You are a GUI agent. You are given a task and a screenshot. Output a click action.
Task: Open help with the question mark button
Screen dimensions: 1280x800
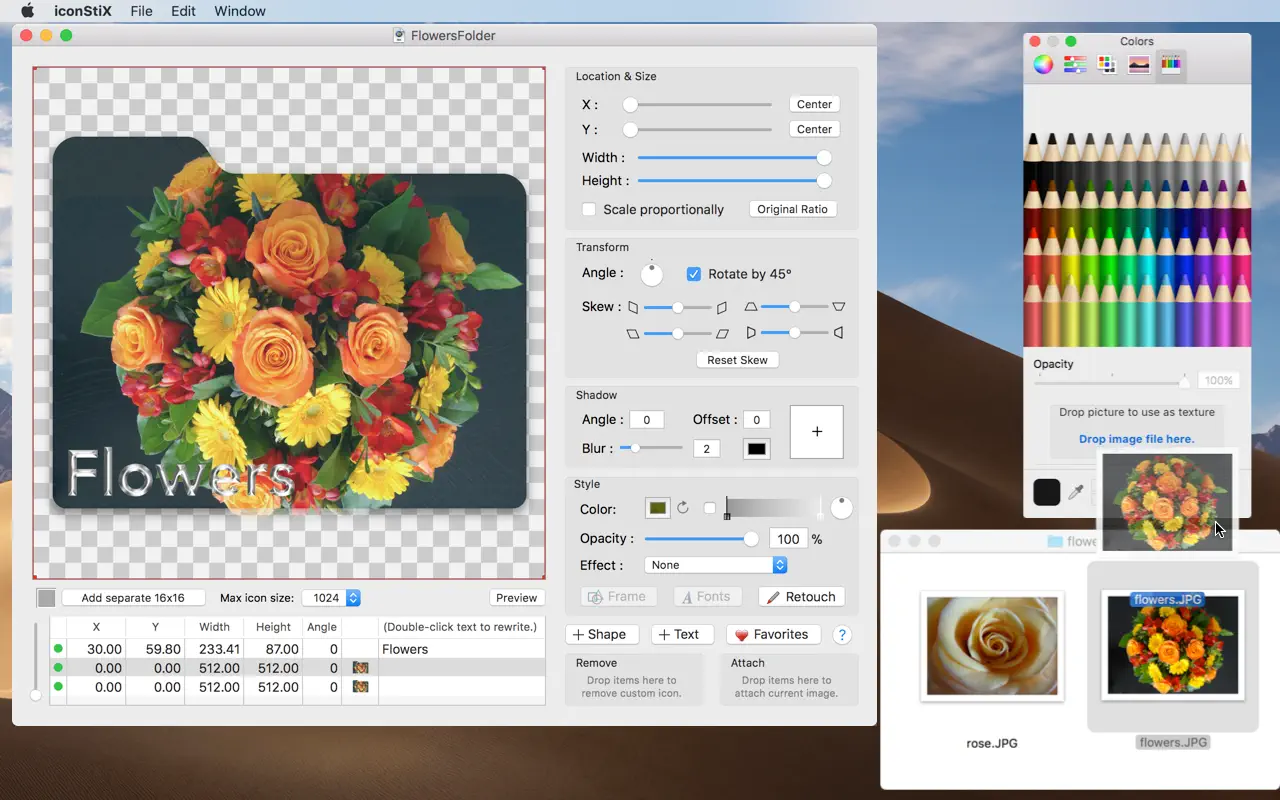point(842,635)
